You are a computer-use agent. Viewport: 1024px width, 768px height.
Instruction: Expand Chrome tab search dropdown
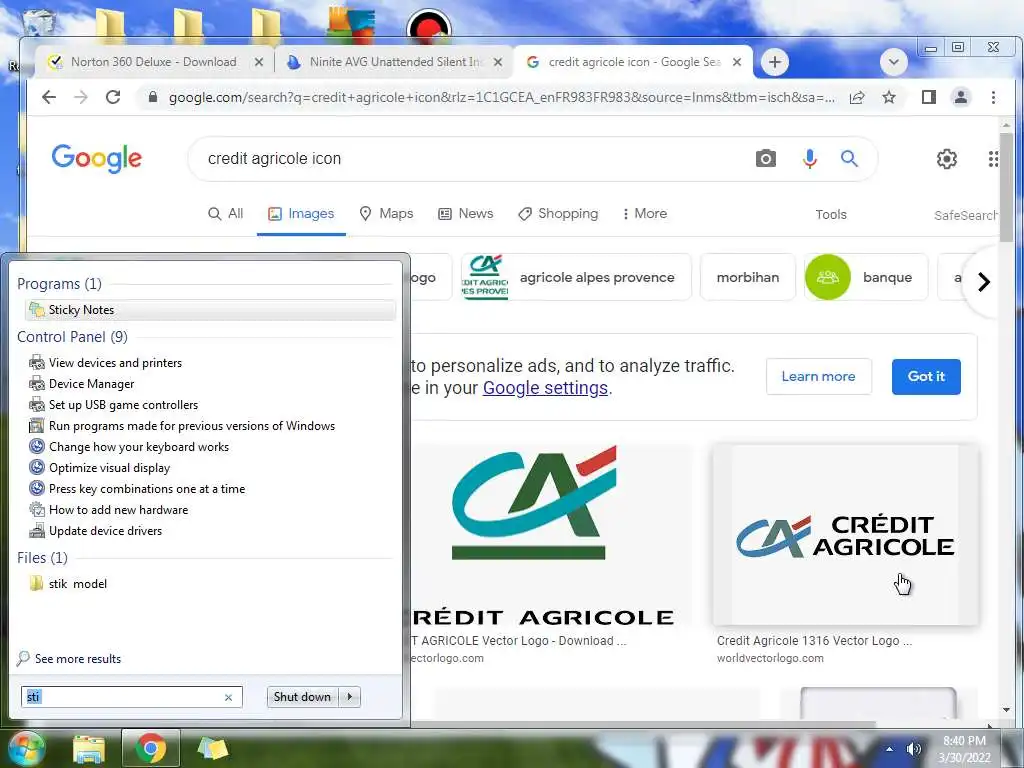(893, 62)
